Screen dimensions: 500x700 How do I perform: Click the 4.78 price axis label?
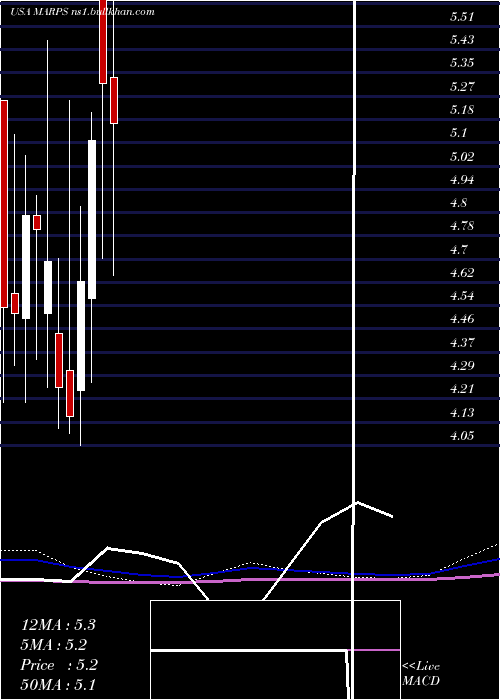[462, 225]
